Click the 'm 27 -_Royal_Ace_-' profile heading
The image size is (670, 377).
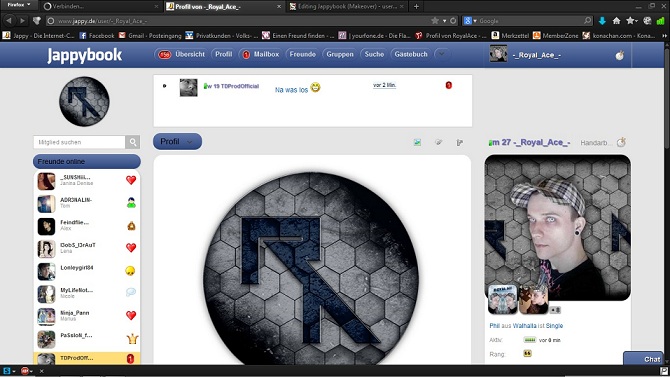coord(529,142)
